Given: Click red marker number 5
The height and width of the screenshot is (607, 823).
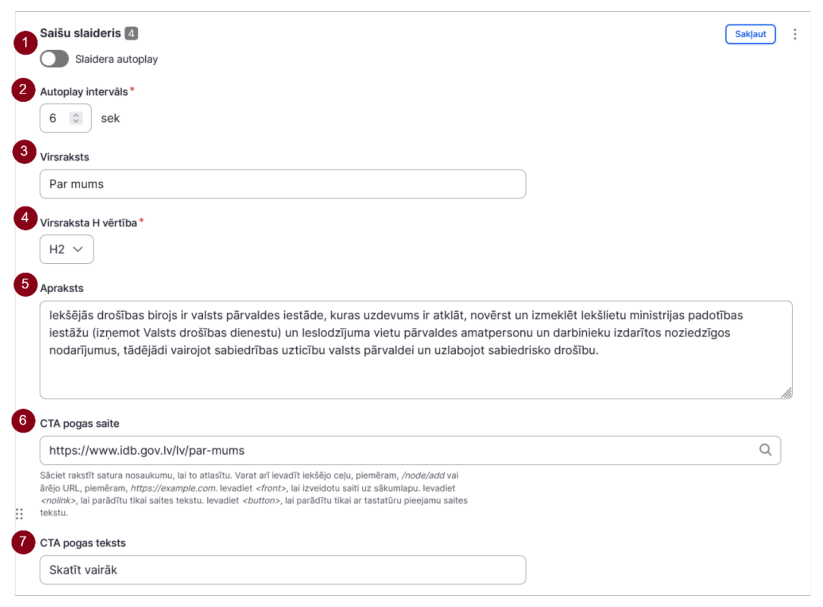Looking at the screenshot, I should coord(25,285).
